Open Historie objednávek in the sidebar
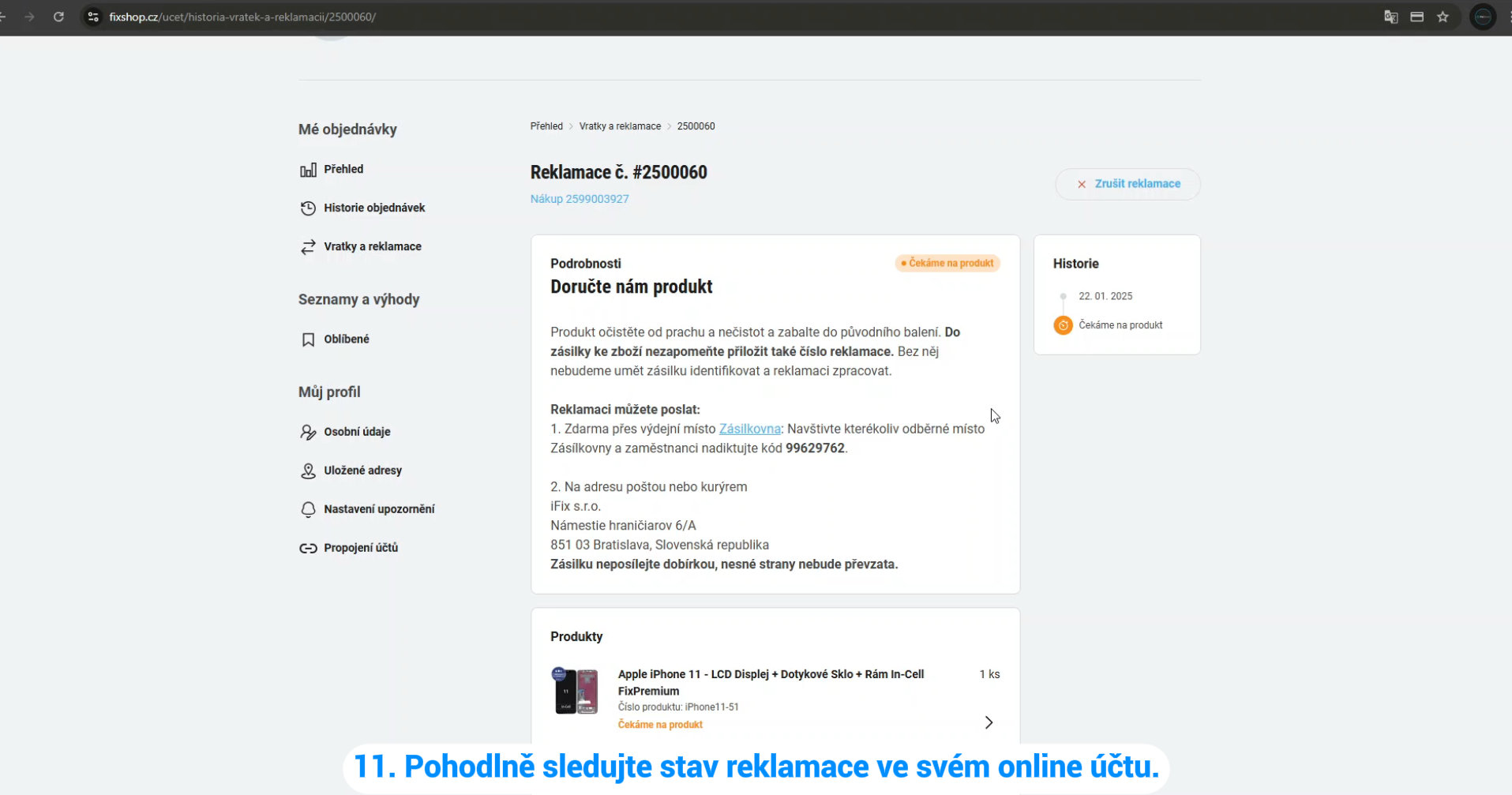The width and height of the screenshot is (1512, 795). click(x=373, y=208)
